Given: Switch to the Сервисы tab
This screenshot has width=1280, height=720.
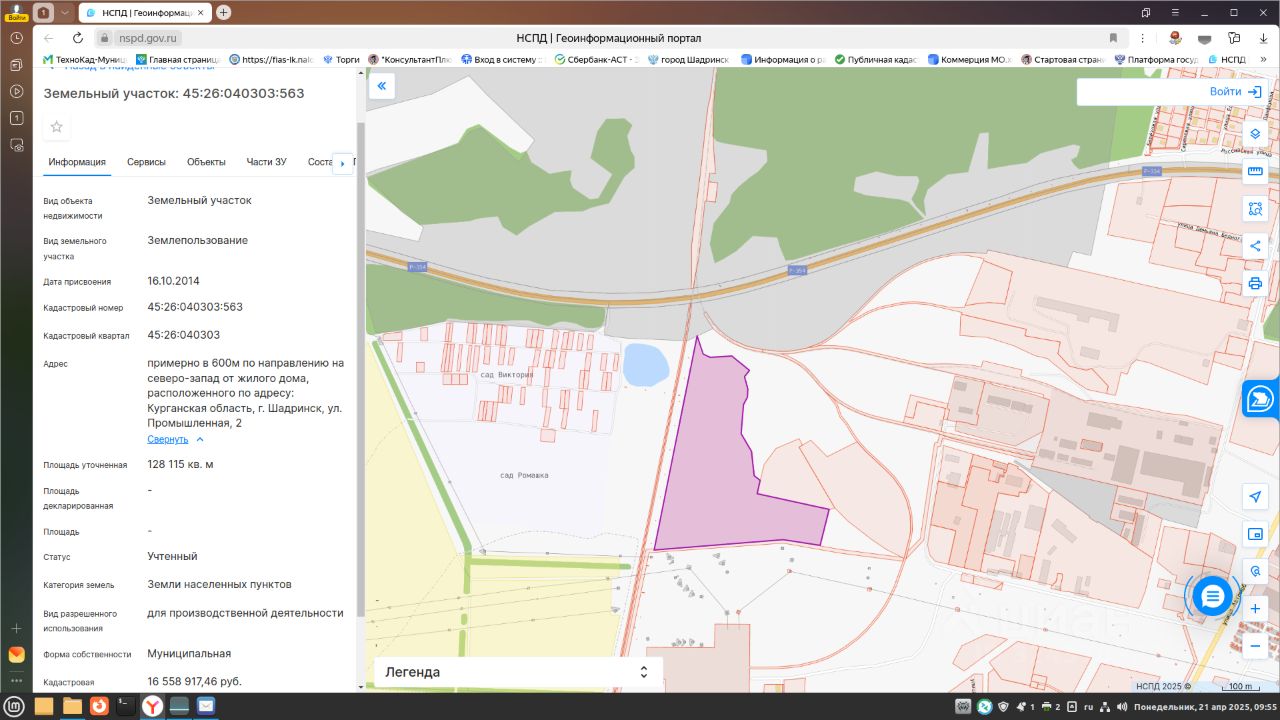Looking at the screenshot, I should [x=146, y=162].
